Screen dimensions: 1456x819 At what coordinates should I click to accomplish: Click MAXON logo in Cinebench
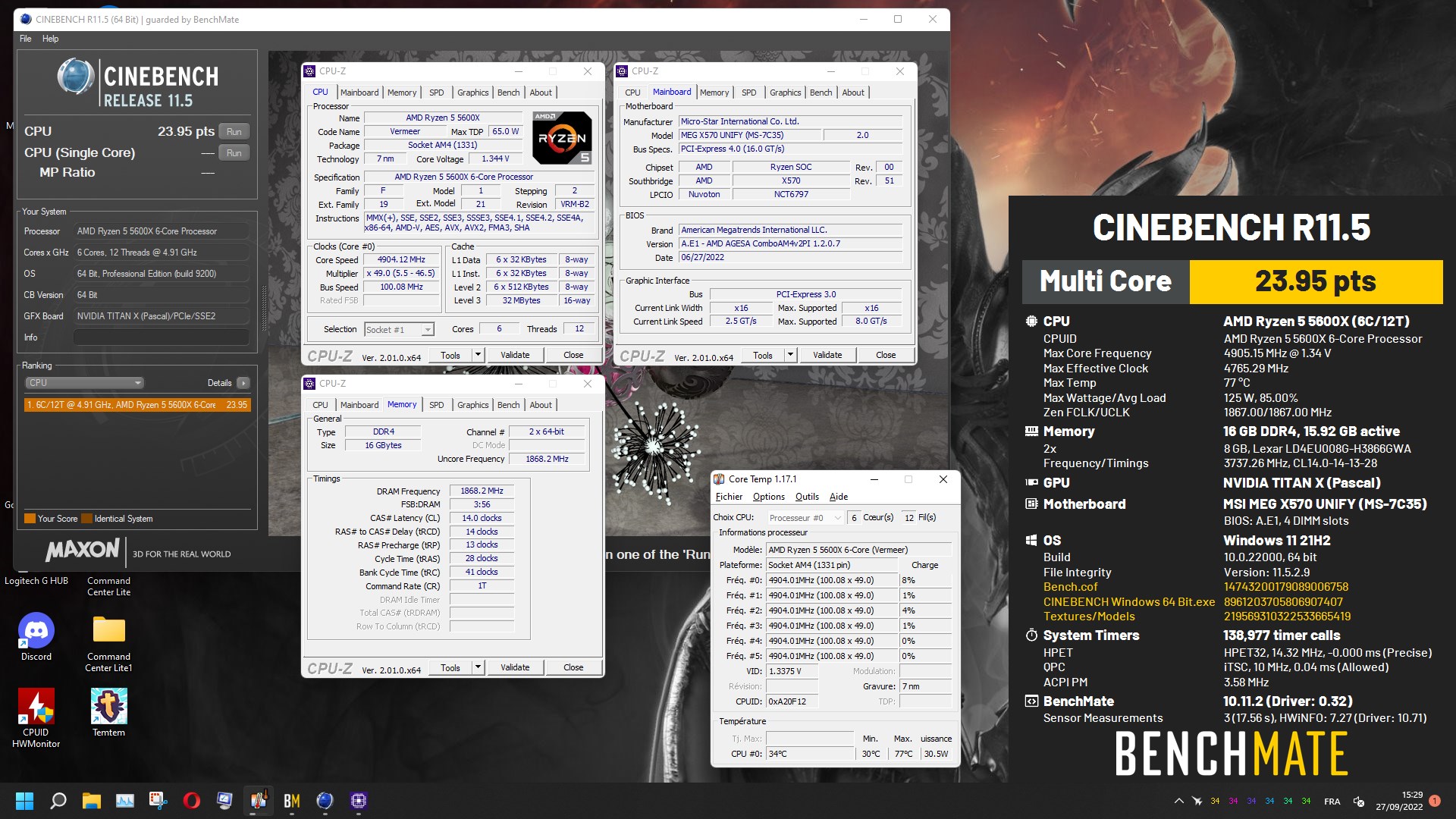[x=82, y=551]
